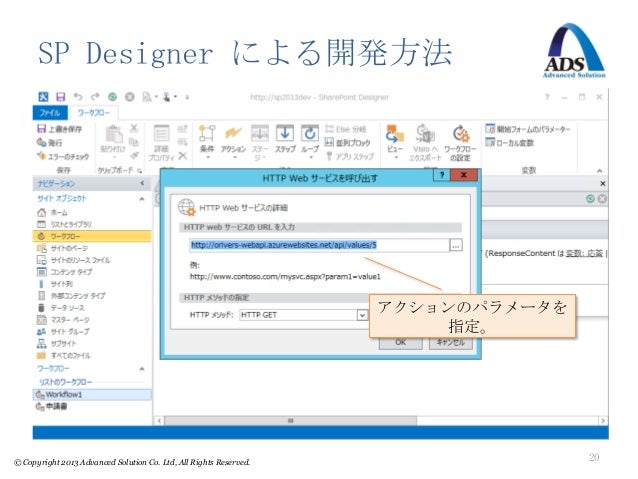Select highlighted ワークフロー navigation item
Screen dimensions: 638x479
click(92, 236)
